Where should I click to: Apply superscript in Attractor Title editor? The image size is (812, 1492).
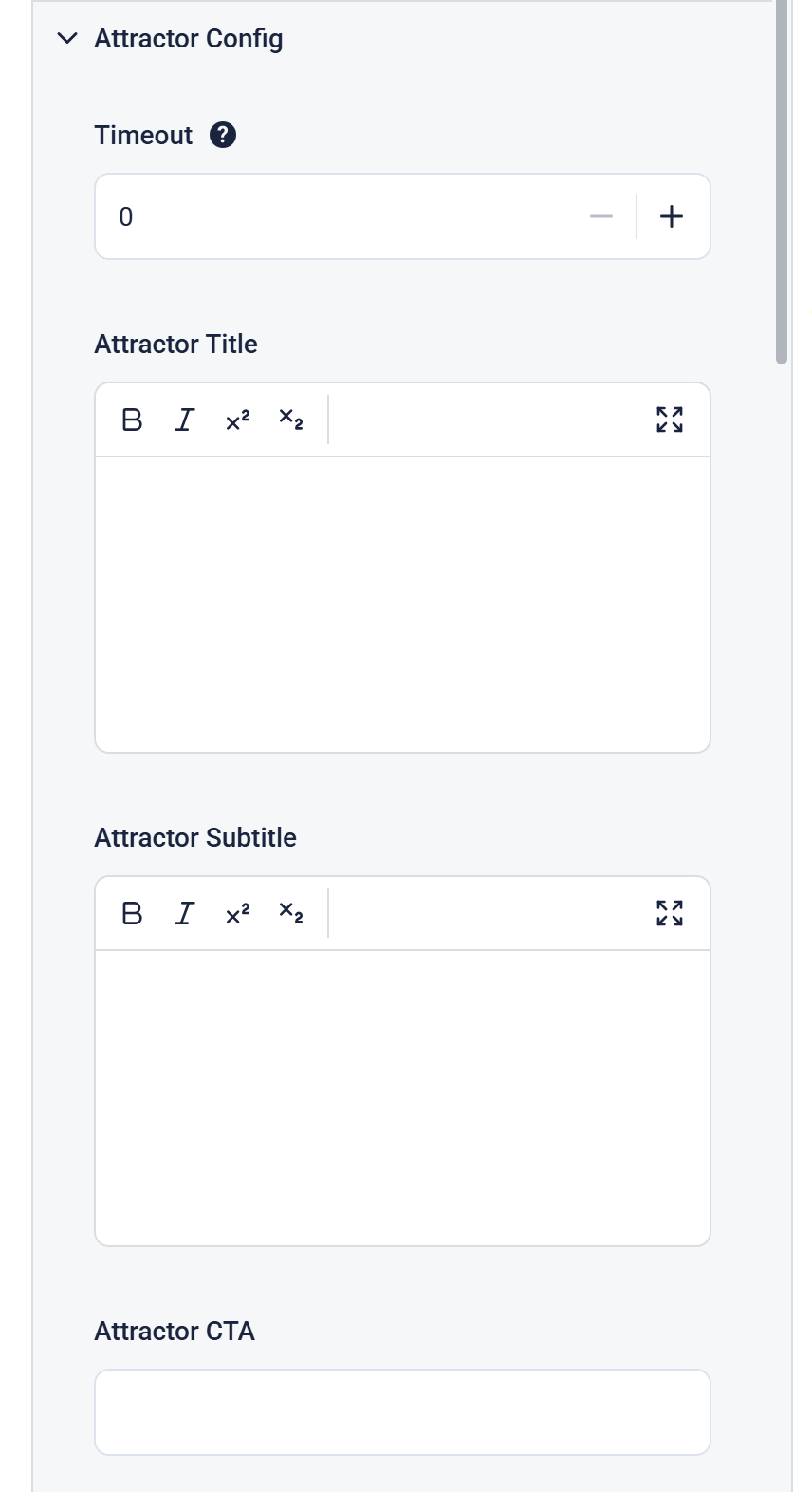[x=238, y=420]
